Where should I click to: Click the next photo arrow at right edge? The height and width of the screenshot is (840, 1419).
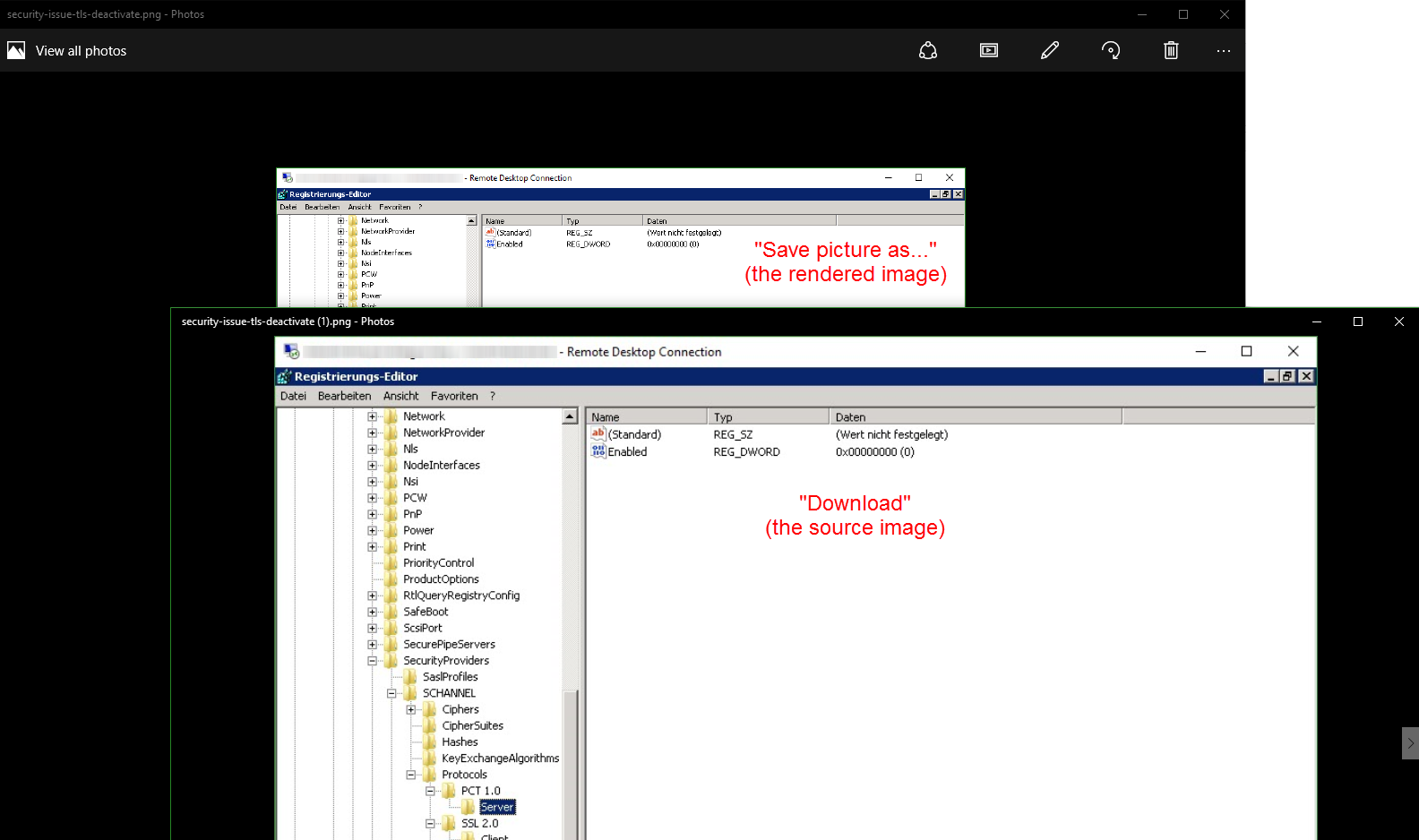click(1410, 743)
